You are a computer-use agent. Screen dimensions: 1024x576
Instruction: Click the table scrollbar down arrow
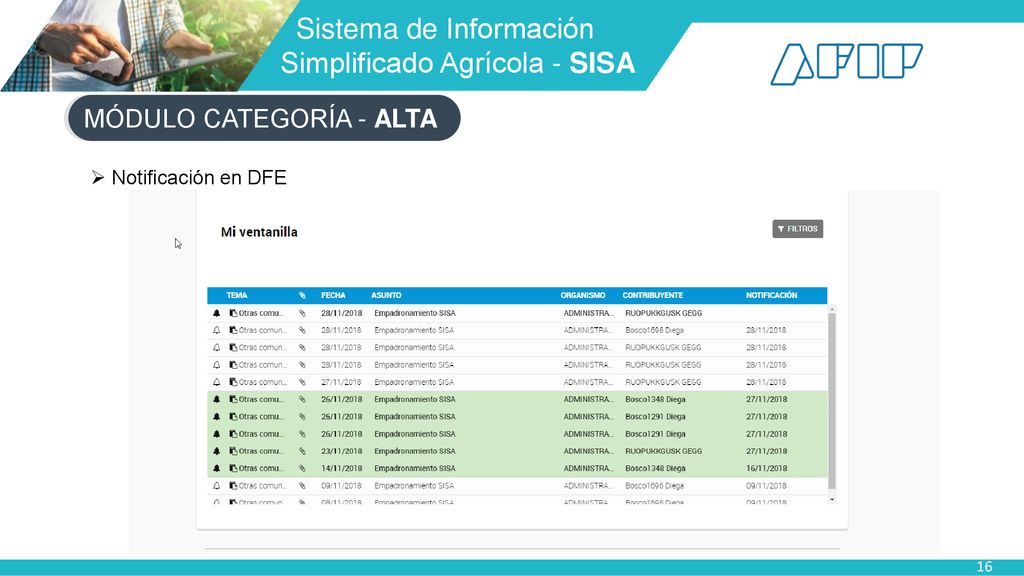(x=832, y=499)
